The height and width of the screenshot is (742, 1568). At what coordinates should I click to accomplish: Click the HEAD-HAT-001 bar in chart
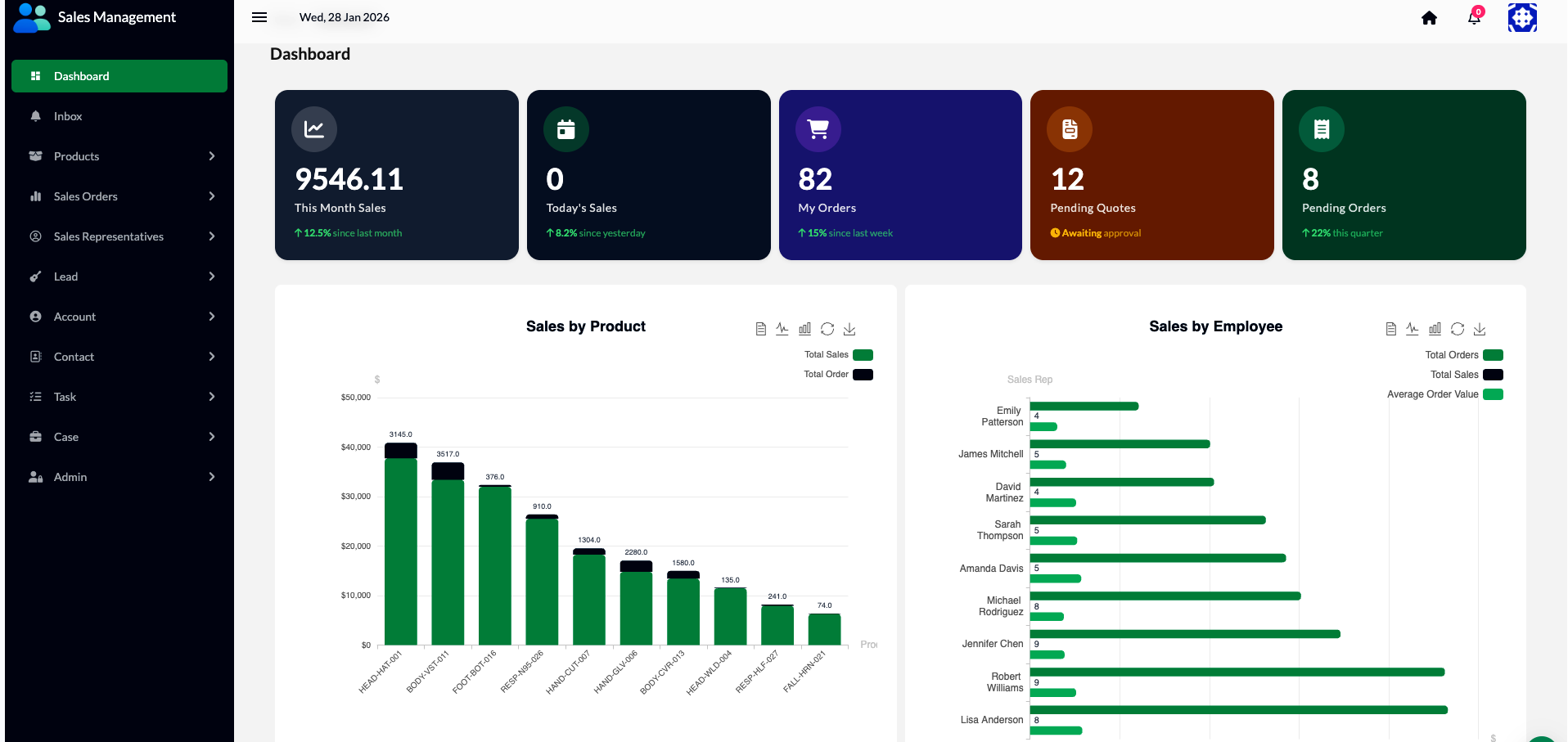pyautogui.click(x=401, y=550)
